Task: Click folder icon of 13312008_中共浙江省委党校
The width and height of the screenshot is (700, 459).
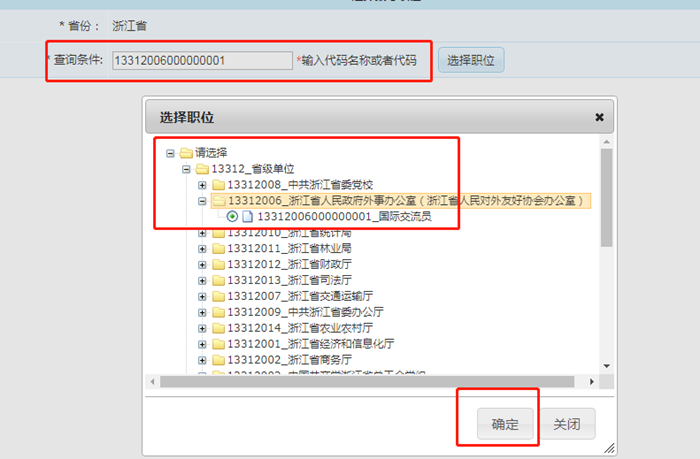Action: (218, 185)
